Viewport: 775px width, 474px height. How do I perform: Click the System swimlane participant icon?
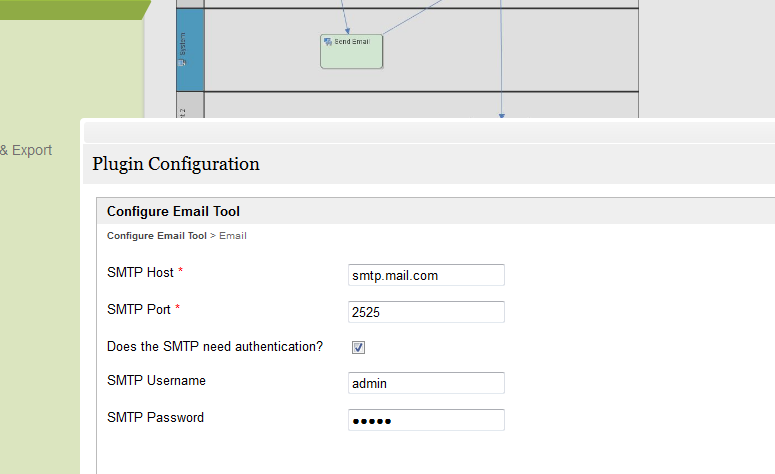click(182, 63)
